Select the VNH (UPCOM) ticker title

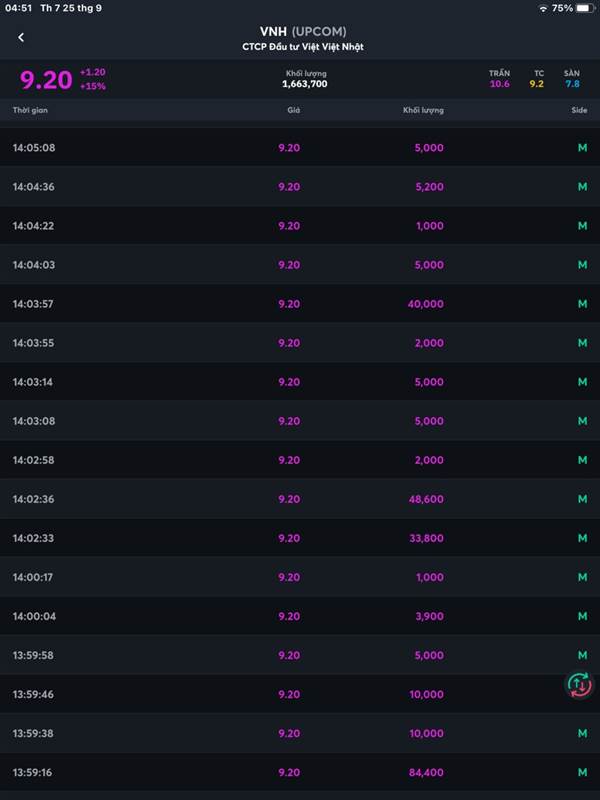(303, 32)
